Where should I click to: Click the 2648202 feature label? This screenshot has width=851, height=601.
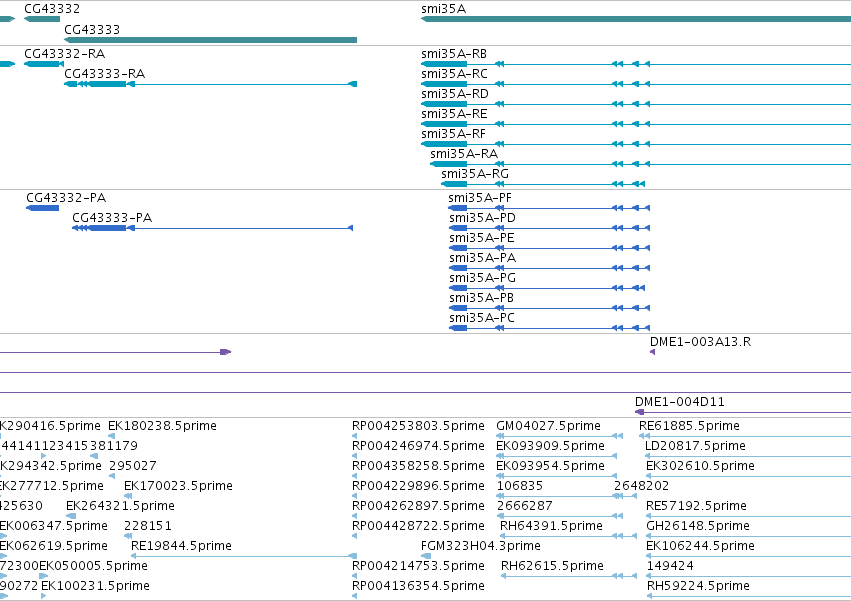[642, 486]
